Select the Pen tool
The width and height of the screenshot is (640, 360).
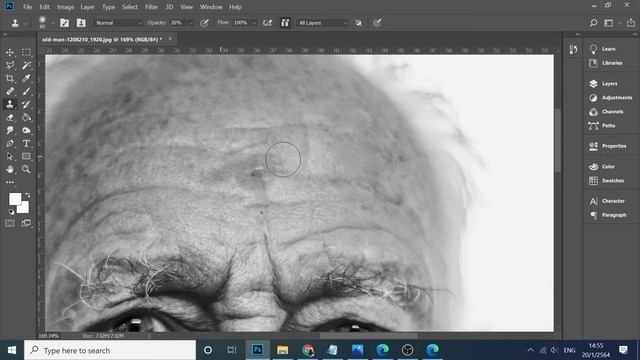coord(10,144)
